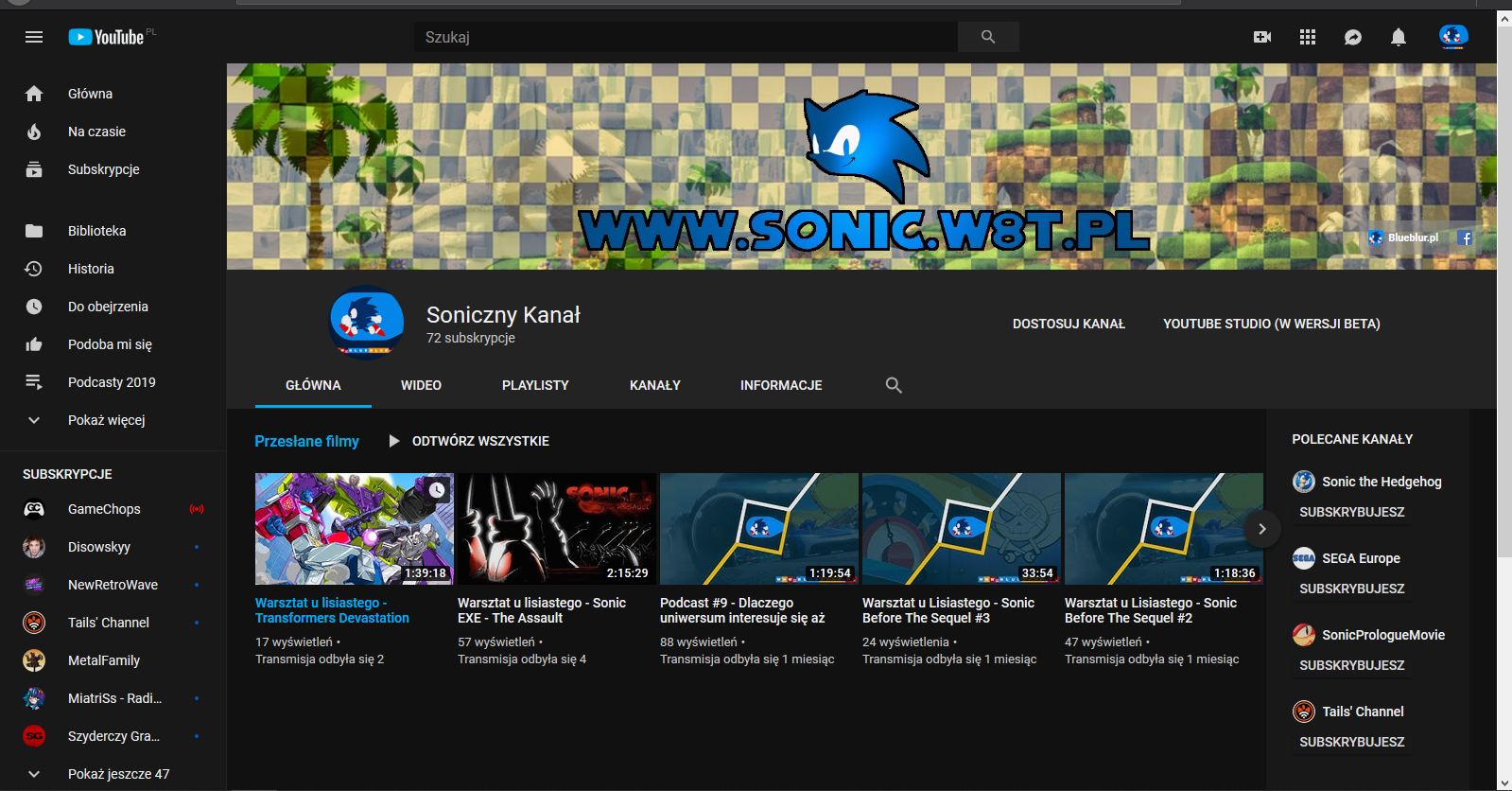Image resolution: width=1512 pixels, height=791 pixels.
Task: Click ODTWÓRZ WSZYSTKIE play all
Action: (469, 441)
